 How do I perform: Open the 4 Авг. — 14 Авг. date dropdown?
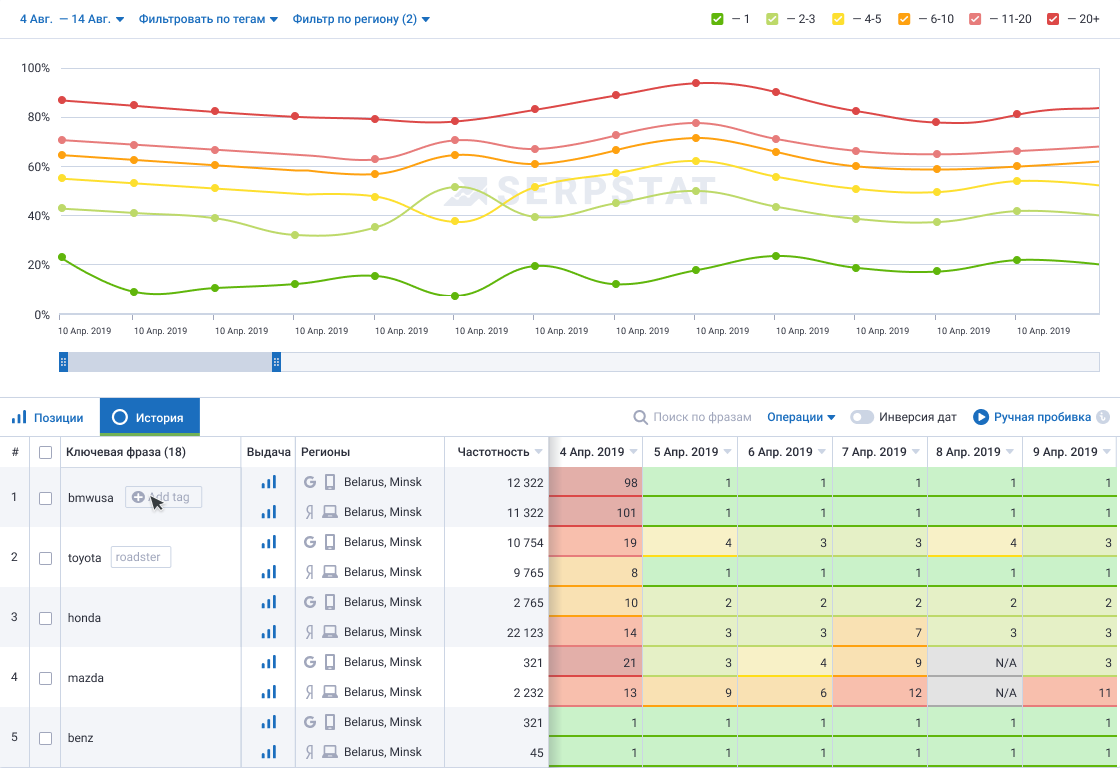[x=71, y=19]
